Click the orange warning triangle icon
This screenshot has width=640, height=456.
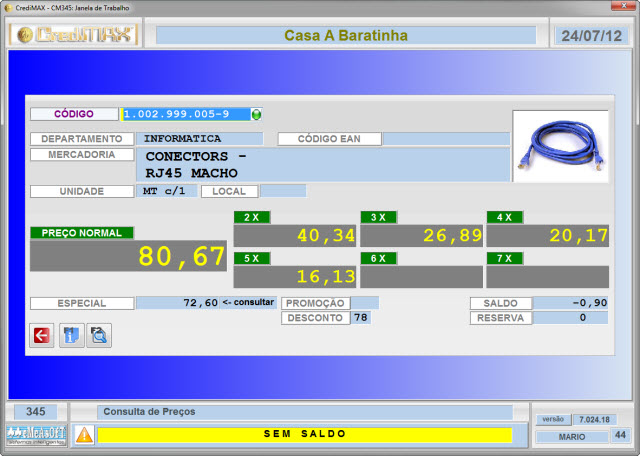[x=84, y=435]
